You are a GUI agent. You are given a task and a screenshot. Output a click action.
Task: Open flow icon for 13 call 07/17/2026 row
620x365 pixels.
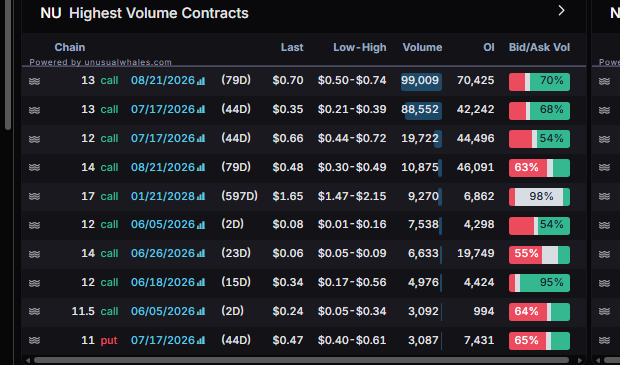(x=34, y=110)
